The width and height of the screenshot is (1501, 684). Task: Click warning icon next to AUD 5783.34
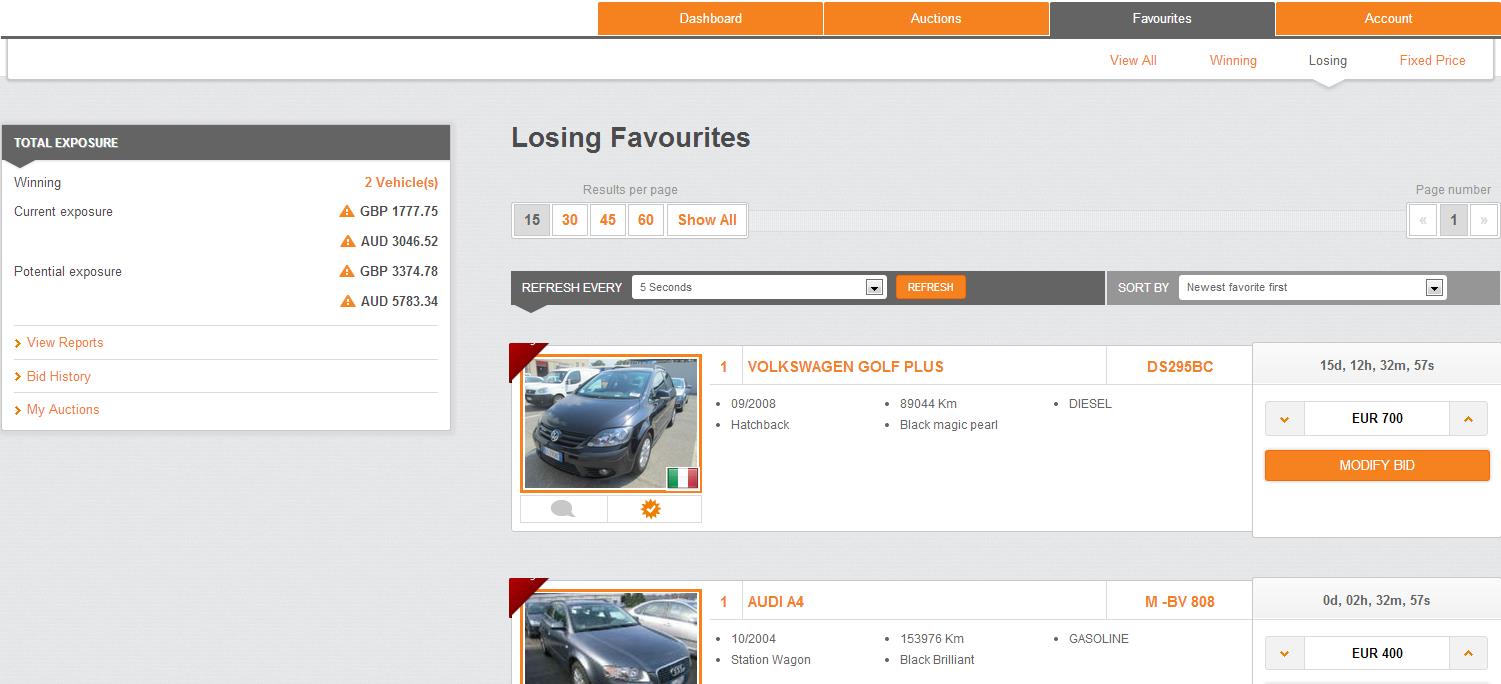[x=348, y=301]
